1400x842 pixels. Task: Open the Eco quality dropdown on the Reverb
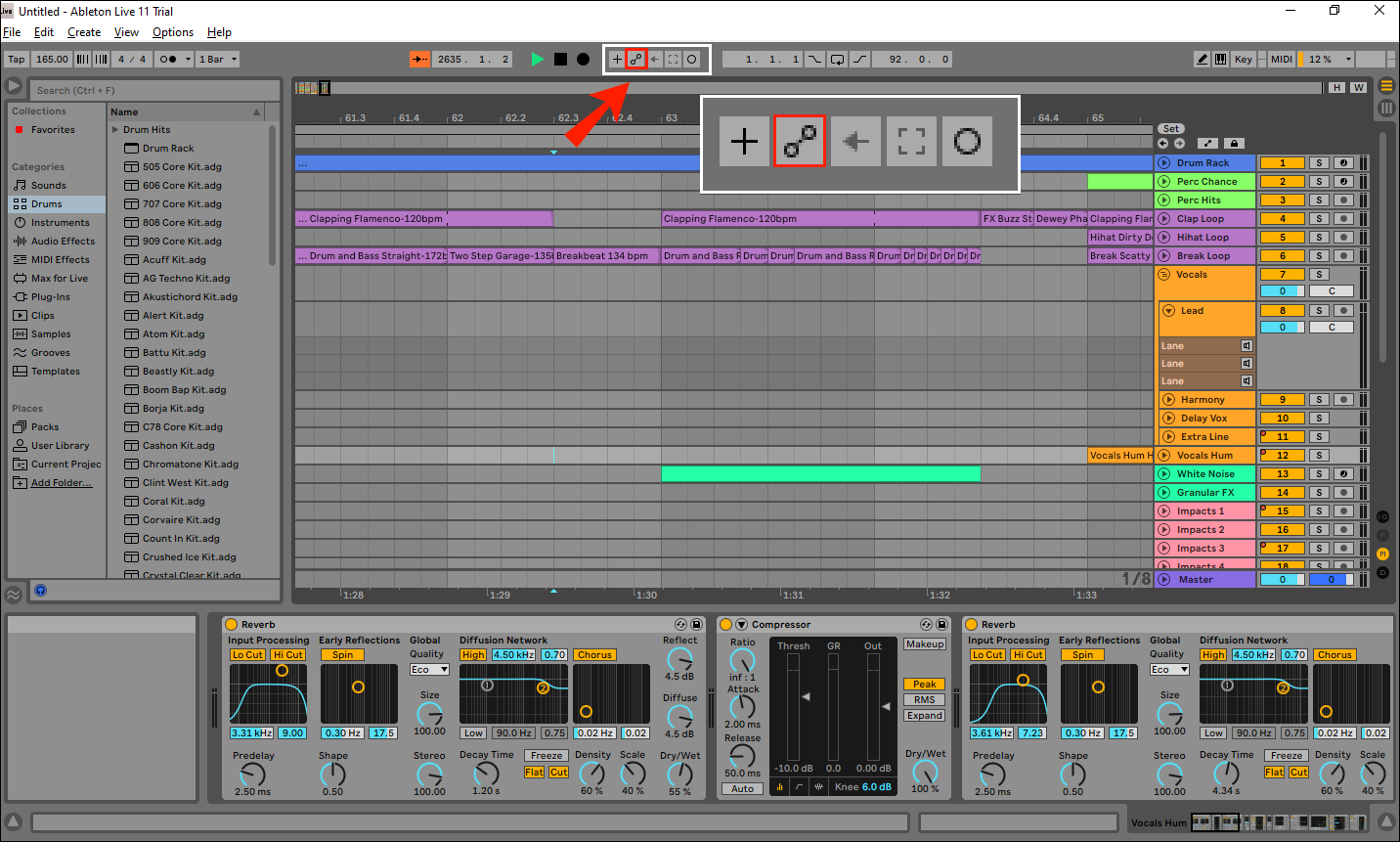428,669
